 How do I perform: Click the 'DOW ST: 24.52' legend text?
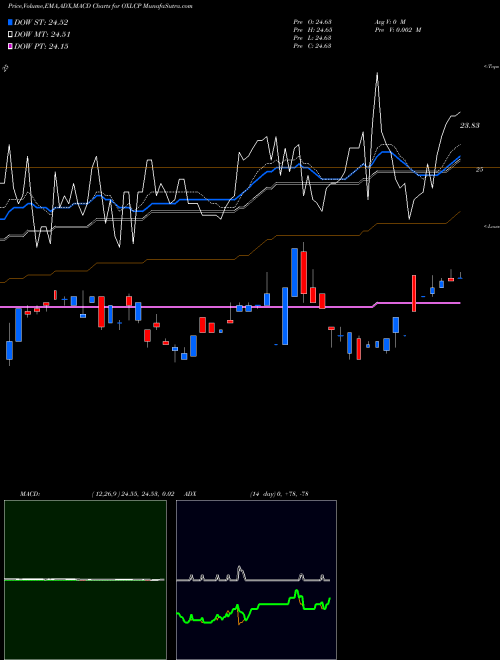tap(41, 22)
